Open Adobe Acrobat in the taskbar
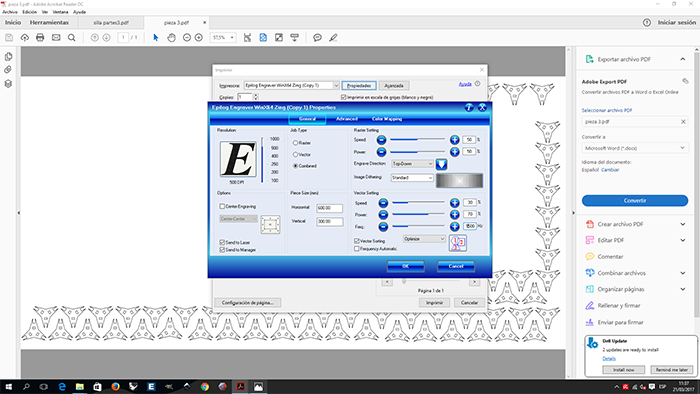 tap(241, 386)
